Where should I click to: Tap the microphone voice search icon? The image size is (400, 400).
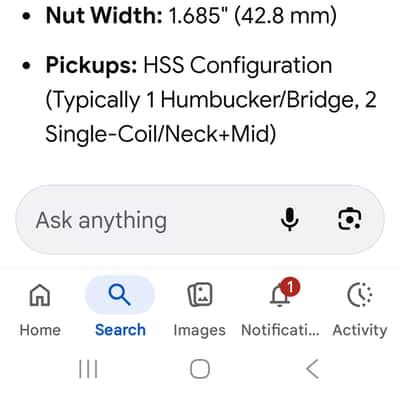point(290,219)
